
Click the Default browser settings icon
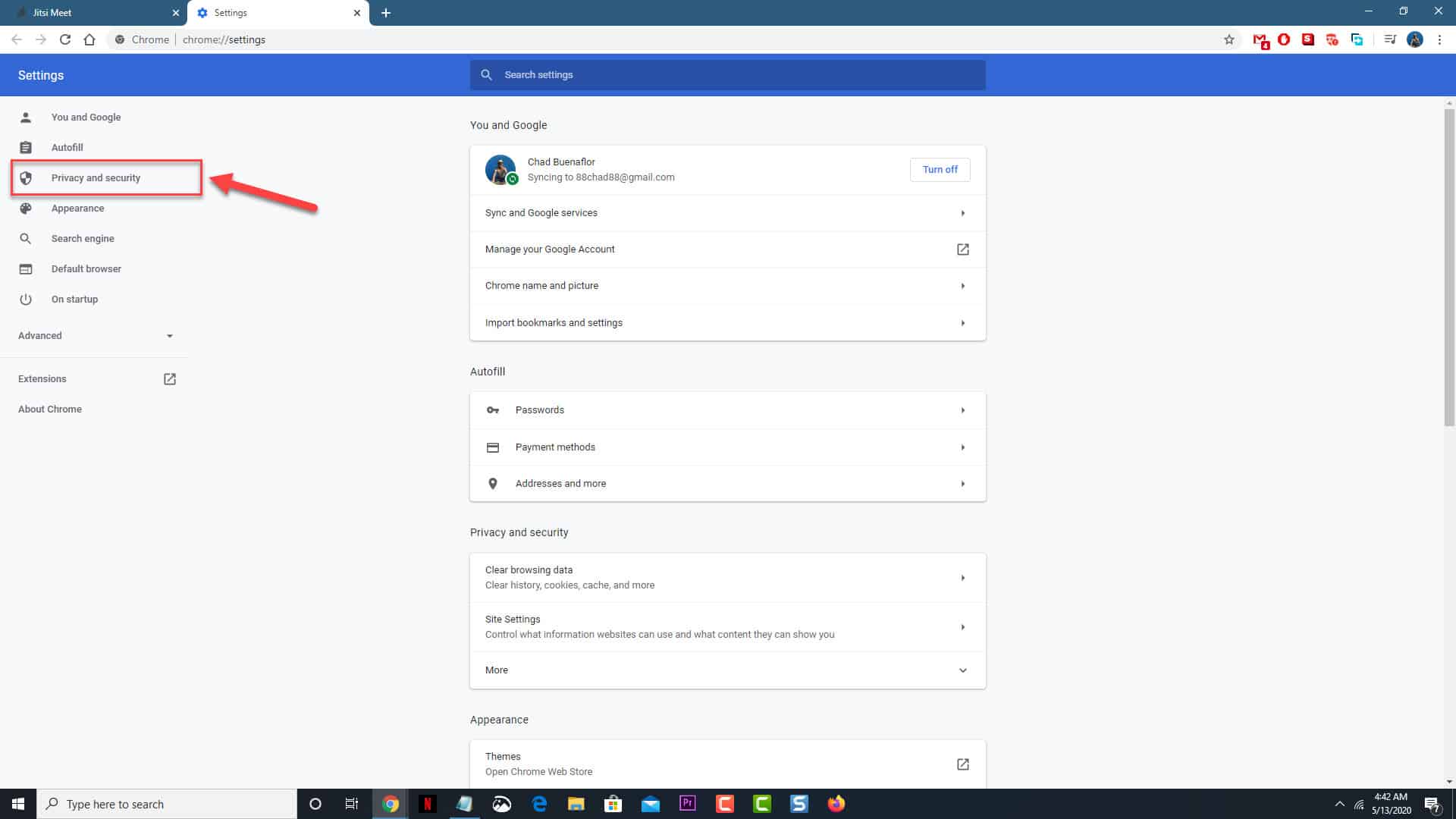[x=26, y=268]
